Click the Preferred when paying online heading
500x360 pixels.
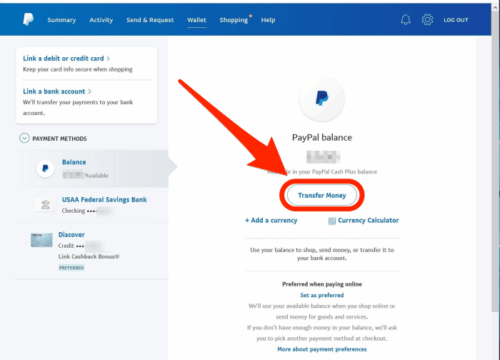322,284
